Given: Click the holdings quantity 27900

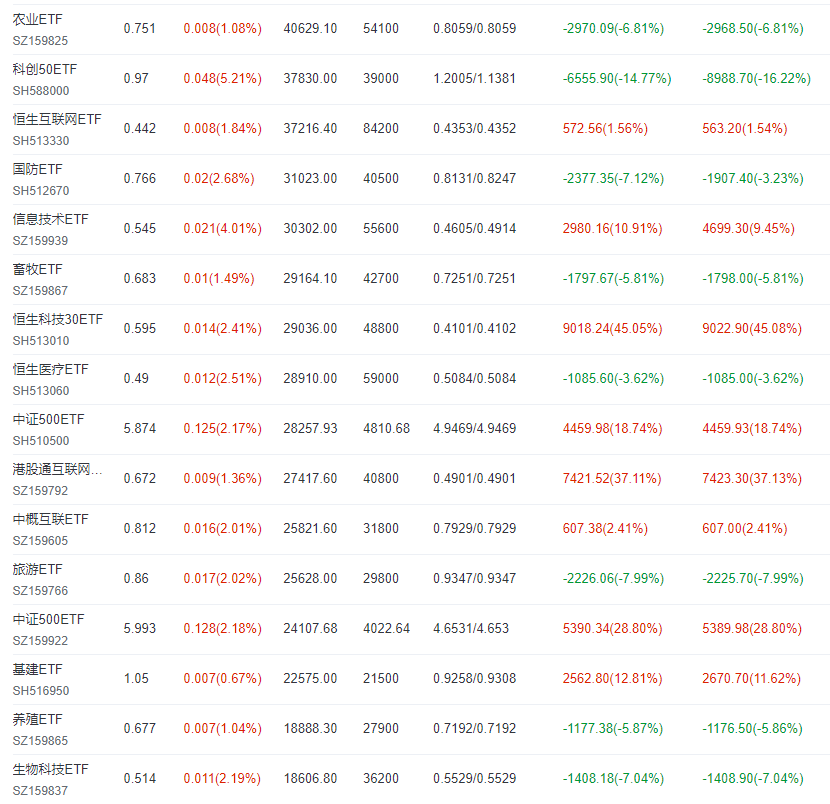Looking at the screenshot, I should click(381, 729).
